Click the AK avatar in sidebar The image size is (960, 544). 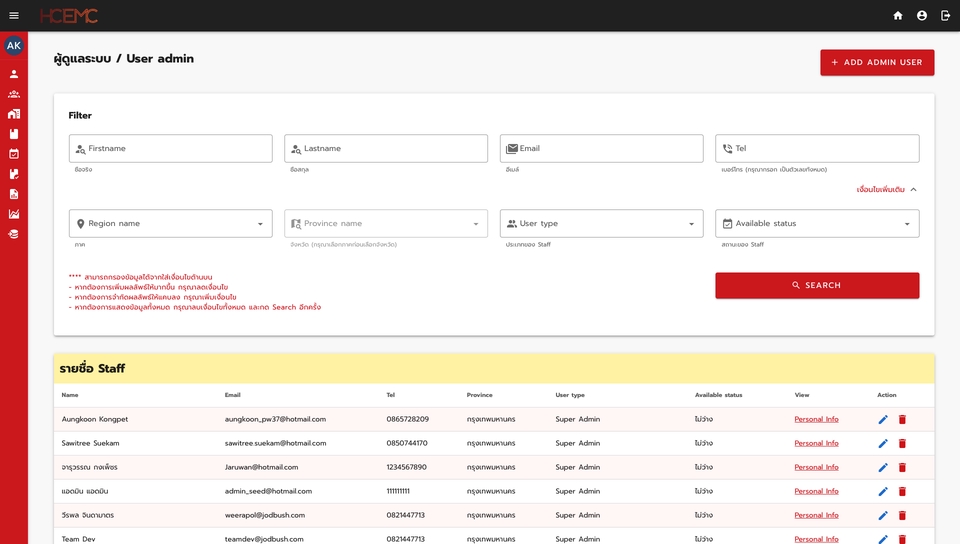13,45
